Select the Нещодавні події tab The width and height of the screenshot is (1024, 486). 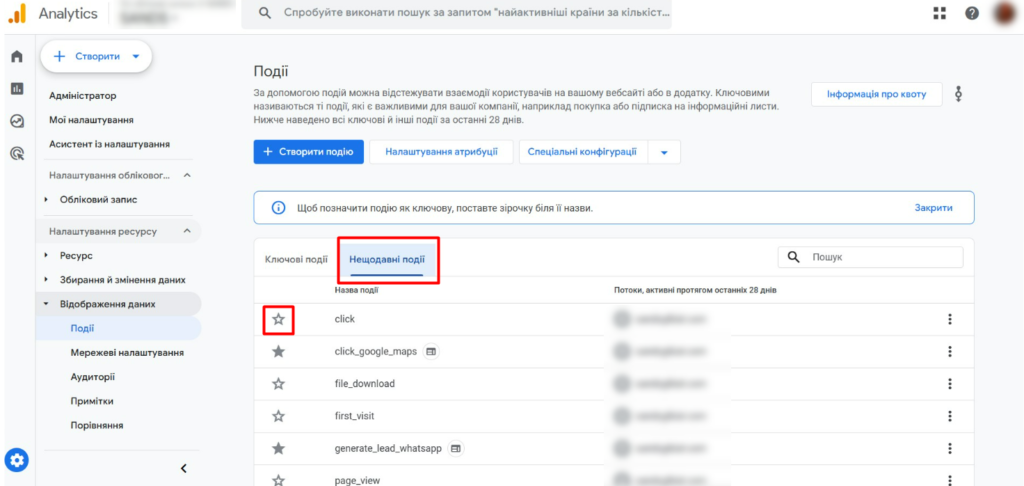click(386, 259)
